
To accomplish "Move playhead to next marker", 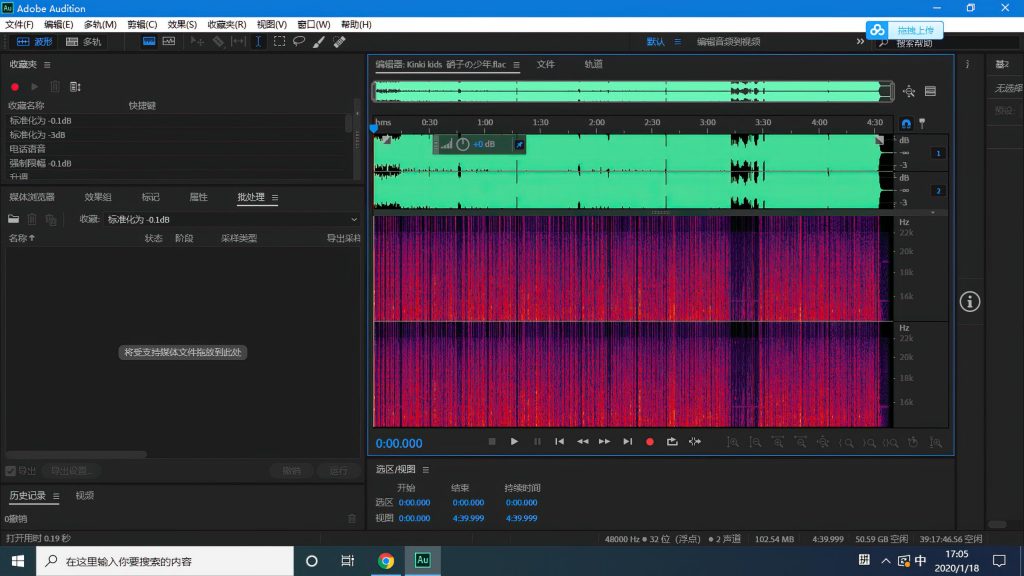I will click(x=628, y=442).
